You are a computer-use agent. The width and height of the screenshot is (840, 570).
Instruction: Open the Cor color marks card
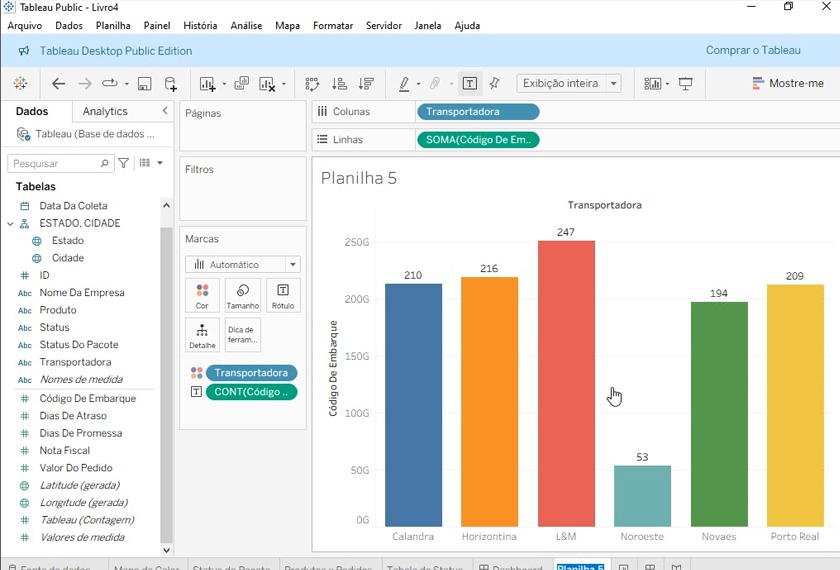pos(202,295)
